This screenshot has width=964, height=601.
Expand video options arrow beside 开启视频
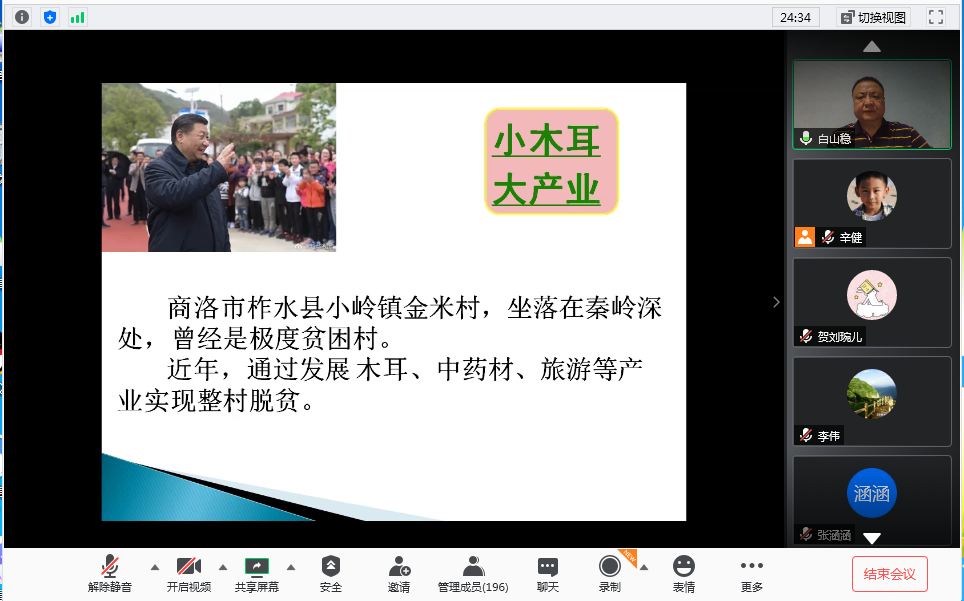tap(223, 567)
